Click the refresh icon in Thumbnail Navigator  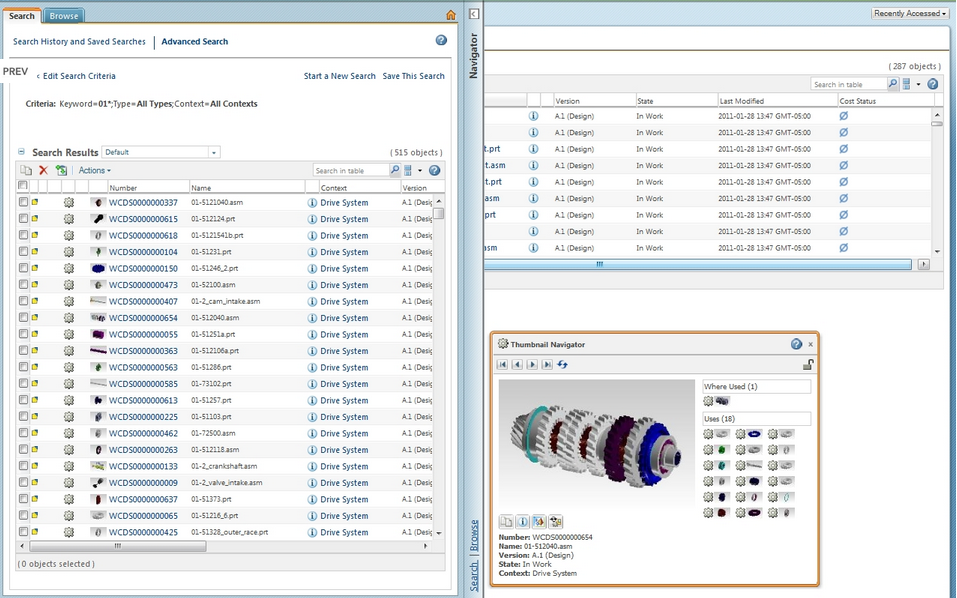pos(560,364)
